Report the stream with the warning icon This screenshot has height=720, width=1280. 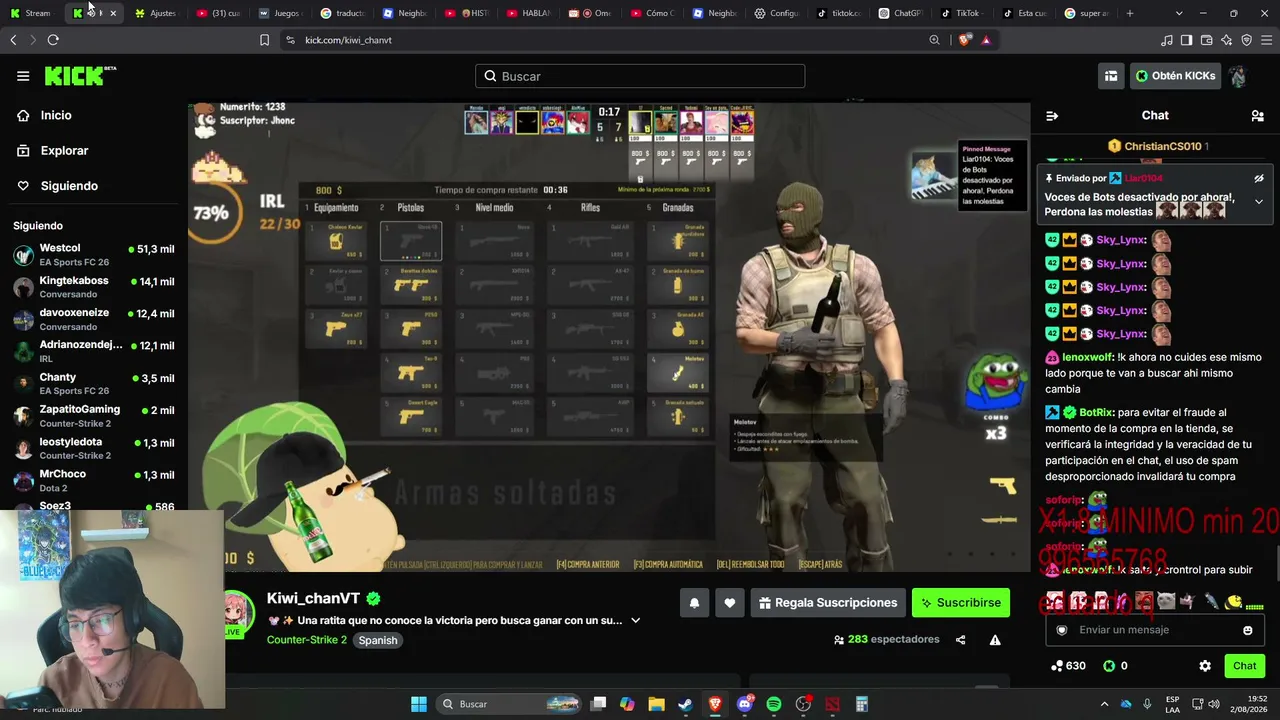(995, 640)
